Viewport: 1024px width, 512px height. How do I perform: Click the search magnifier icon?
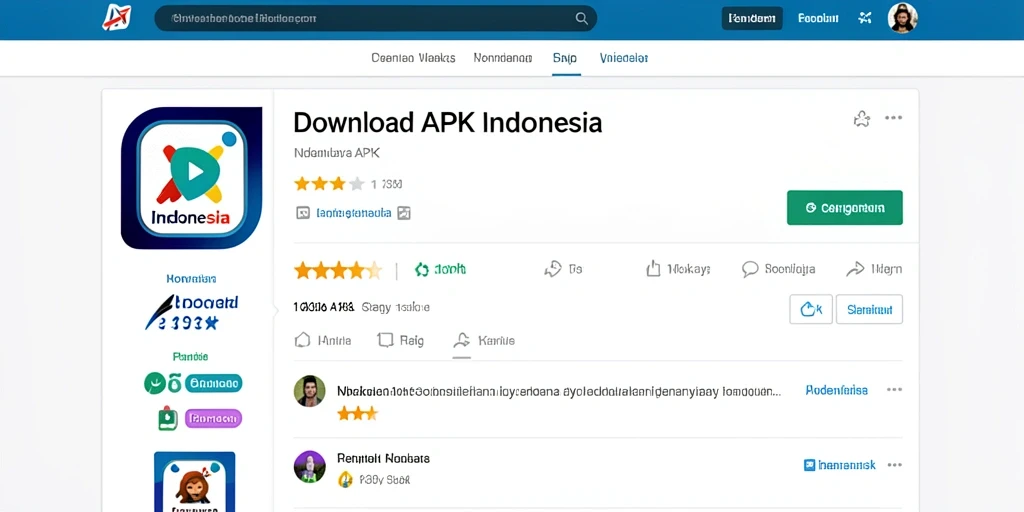(581, 18)
